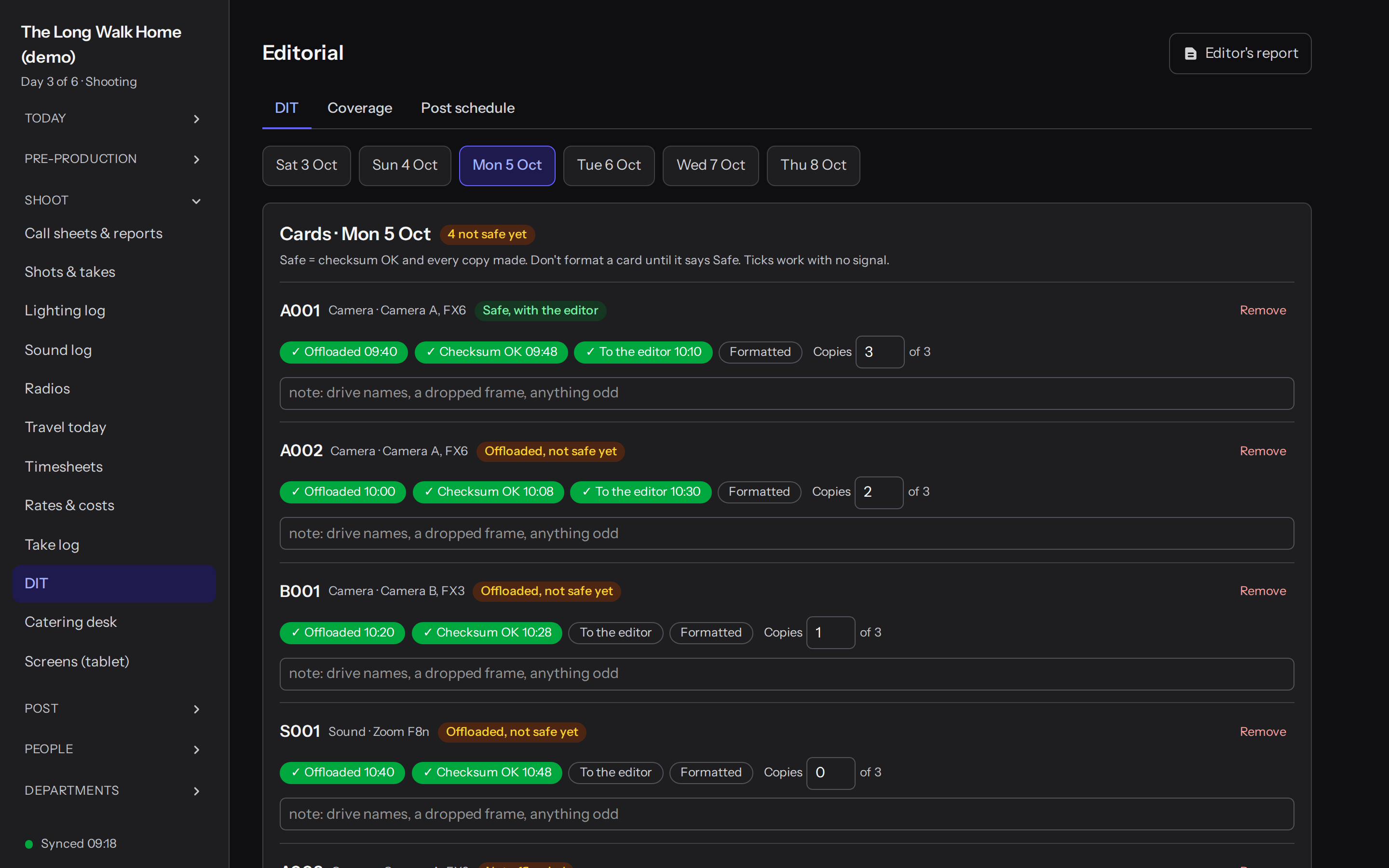Viewport: 1389px width, 868px height.
Task: Toggle Checksum OK 10:28 for card B001
Action: click(487, 633)
